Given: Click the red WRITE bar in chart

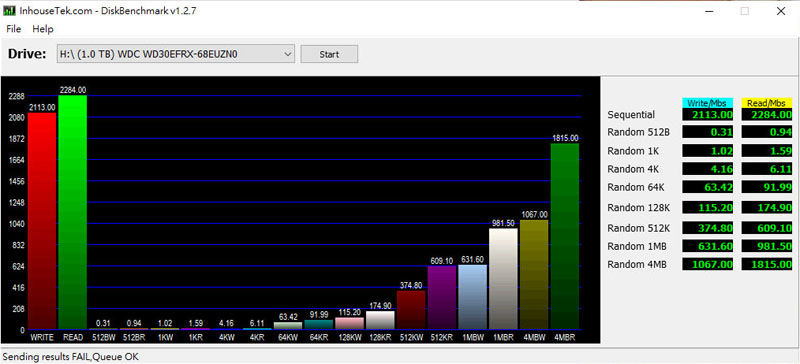Looking at the screenshot, I should (x=42, y=221).
